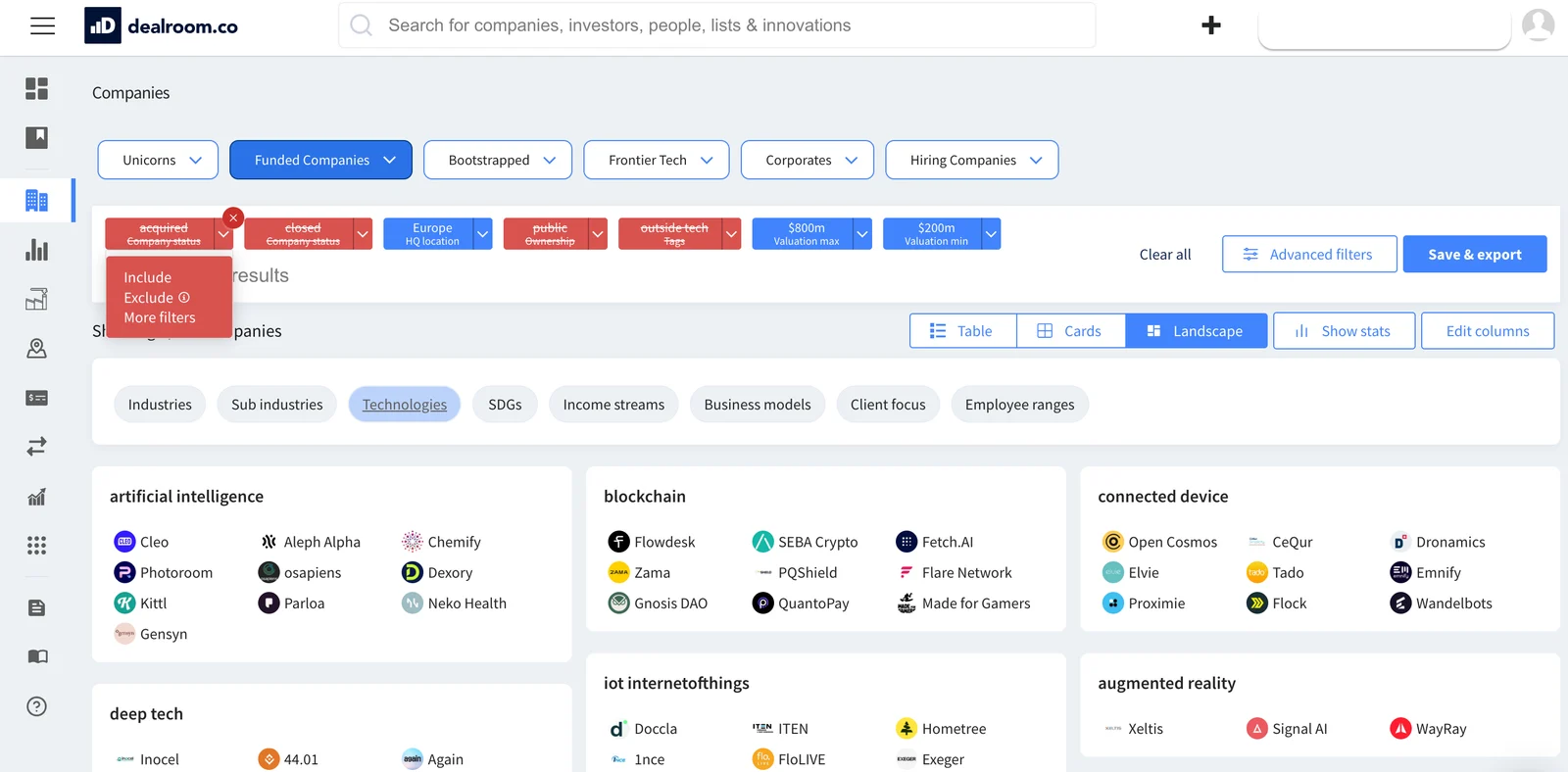Click the Flowdesk company logo
1568x772 pixels.
point(618,542)
